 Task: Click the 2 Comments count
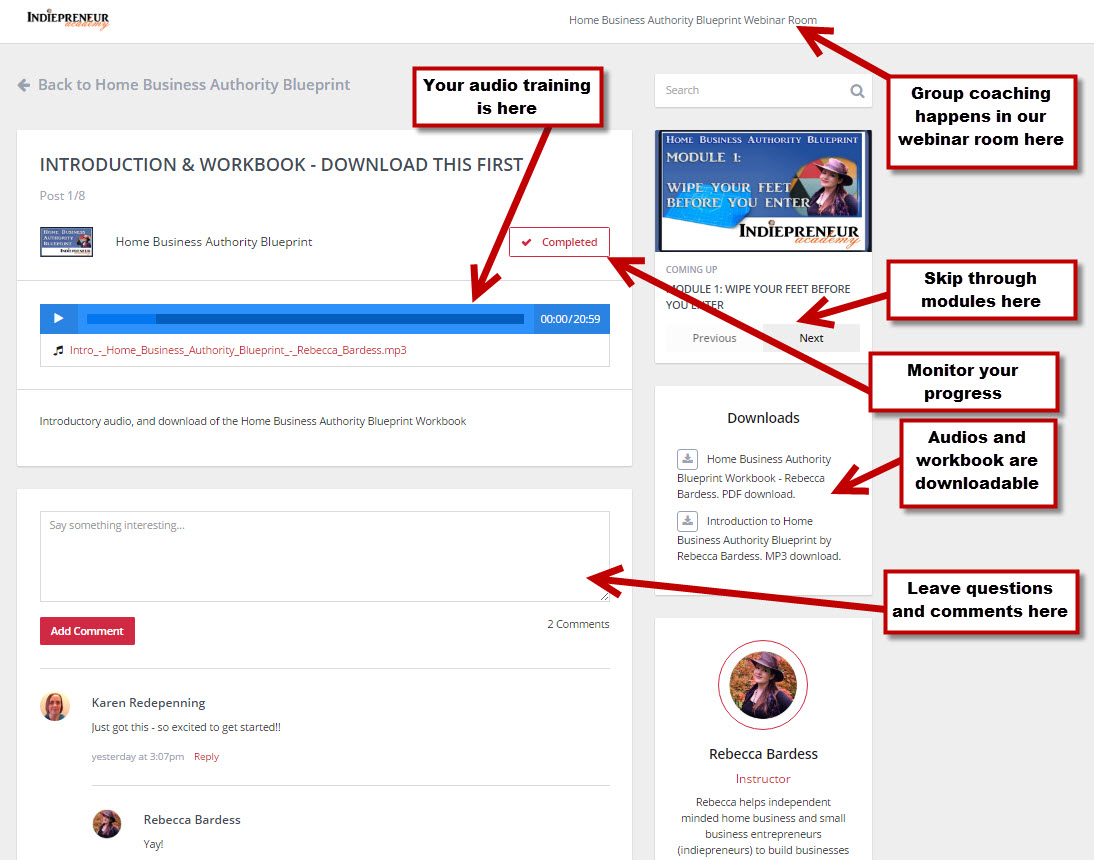578,624
